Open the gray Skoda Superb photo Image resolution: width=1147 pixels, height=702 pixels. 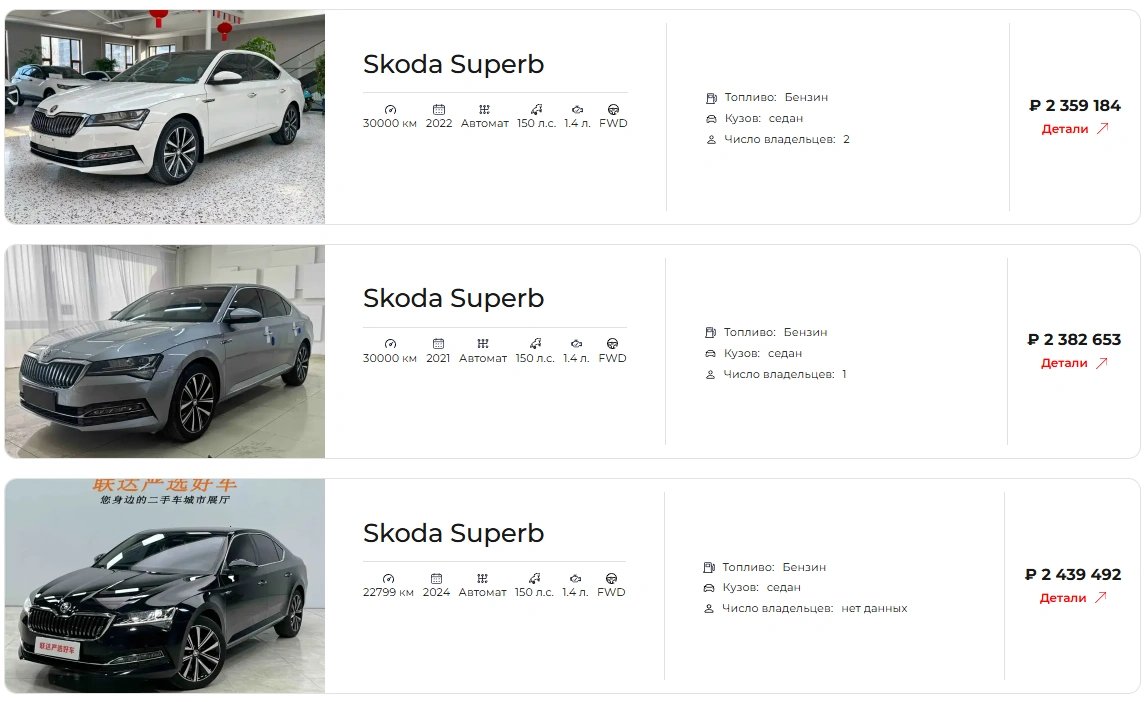[165, 351]
